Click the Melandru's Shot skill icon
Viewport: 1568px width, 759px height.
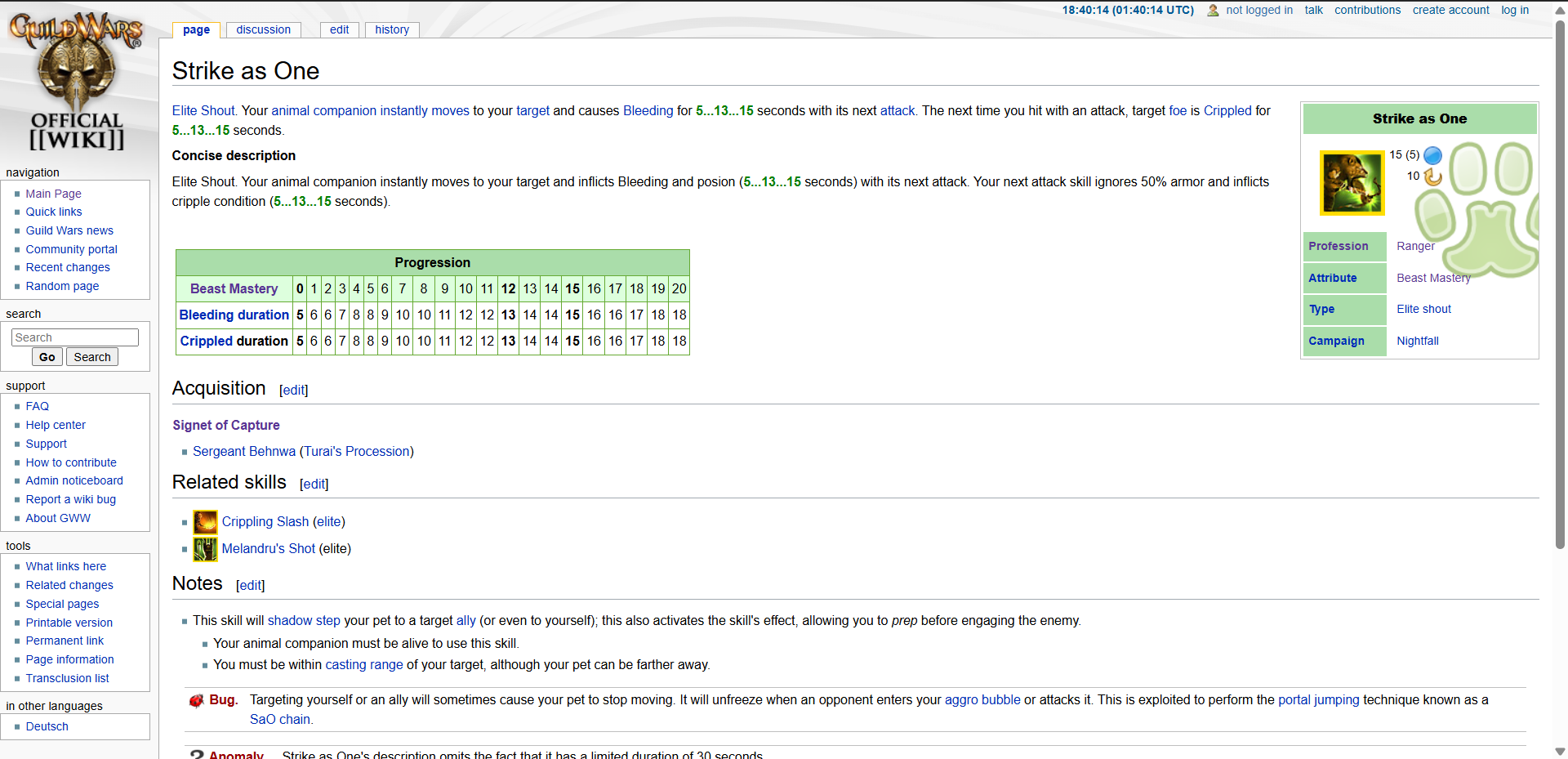click(x=206, y=549)
